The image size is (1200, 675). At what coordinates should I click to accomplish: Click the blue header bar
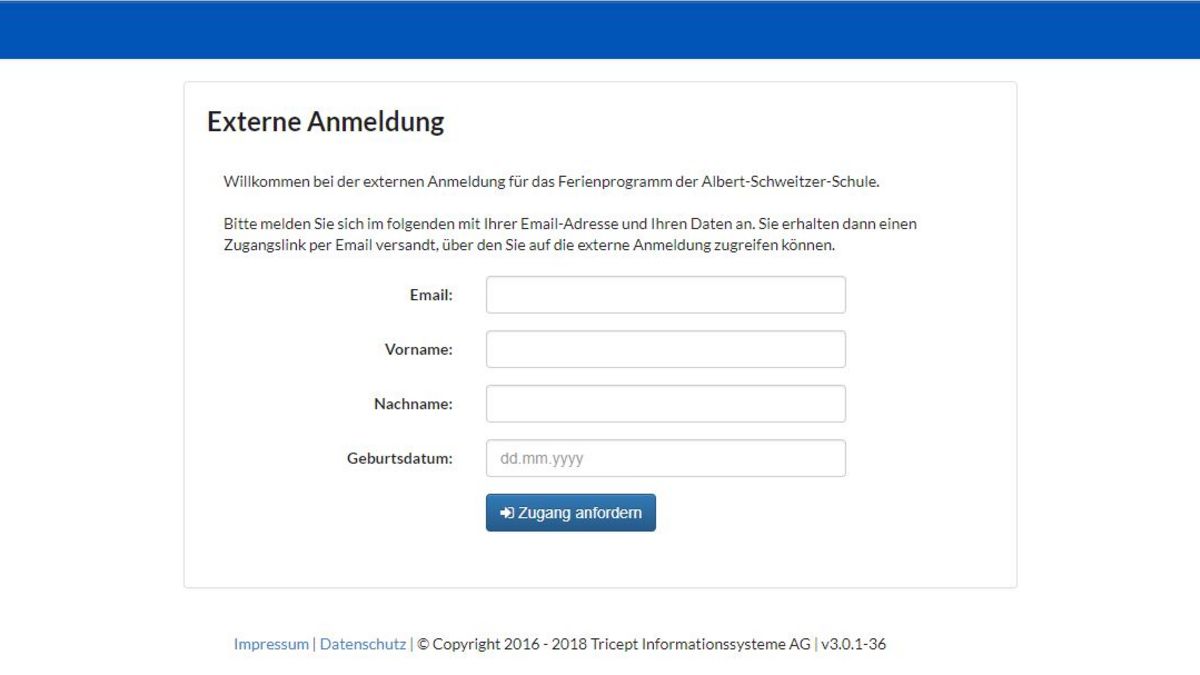click(x=600, y=29)
